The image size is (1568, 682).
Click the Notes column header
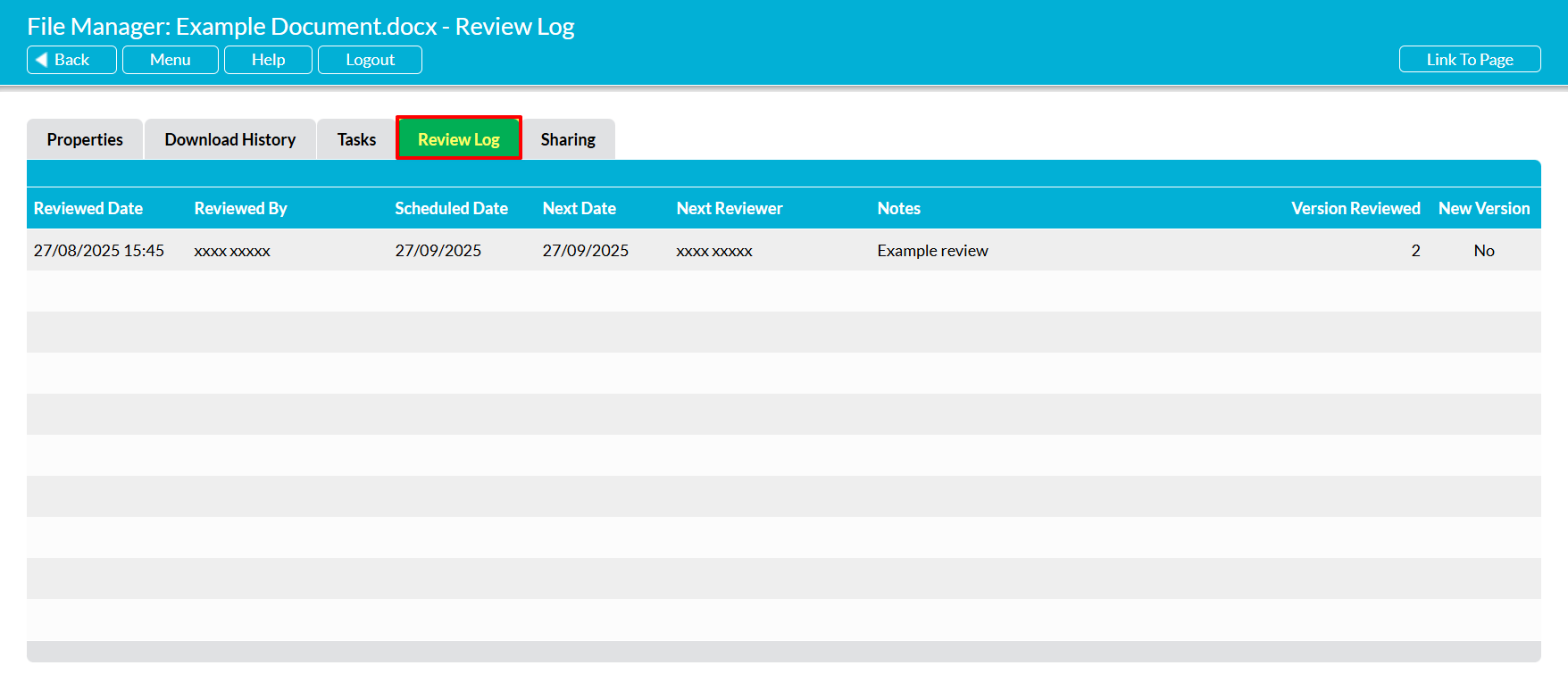tap(898, 208)
